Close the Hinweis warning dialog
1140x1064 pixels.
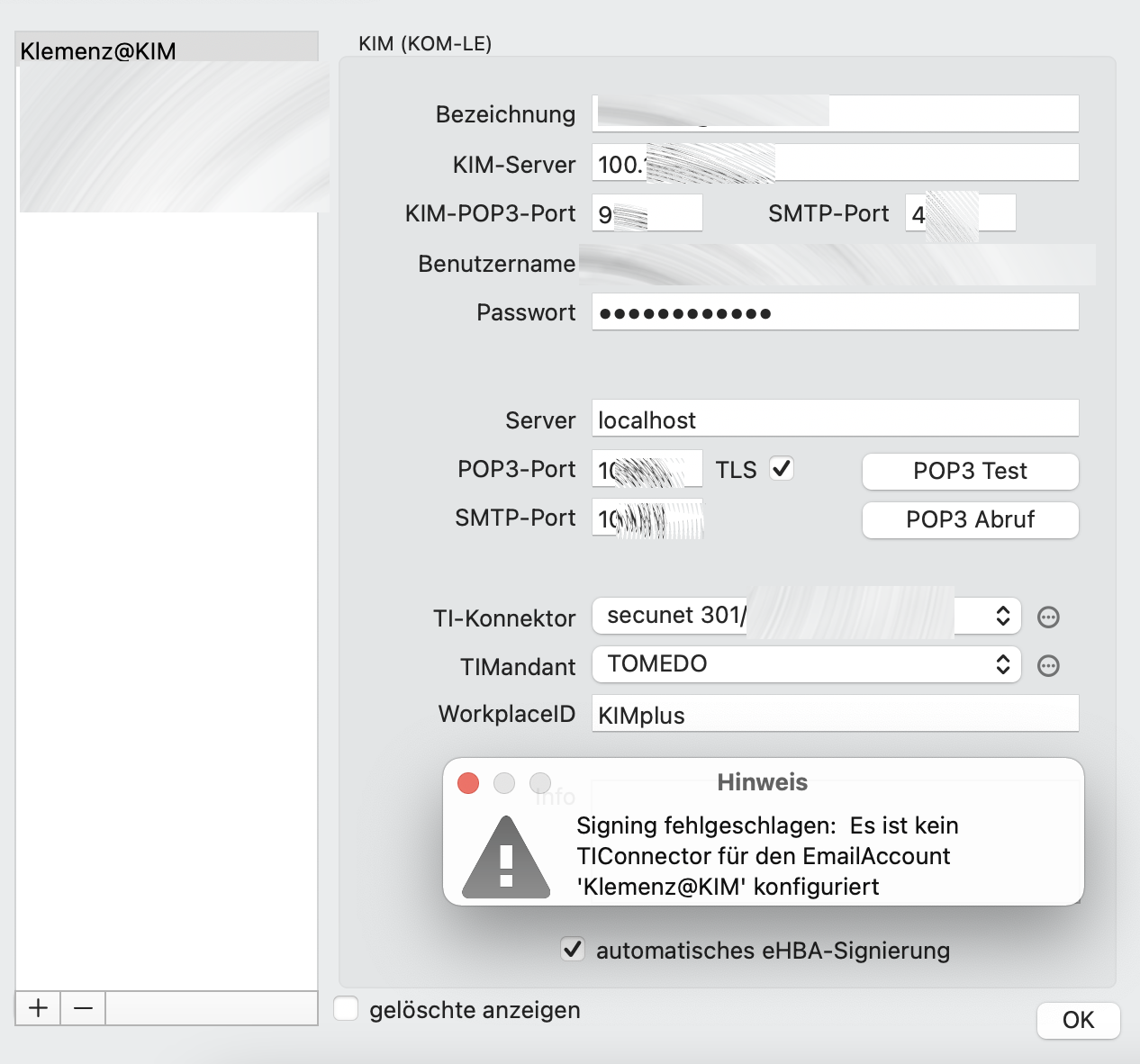click(468, 783)
